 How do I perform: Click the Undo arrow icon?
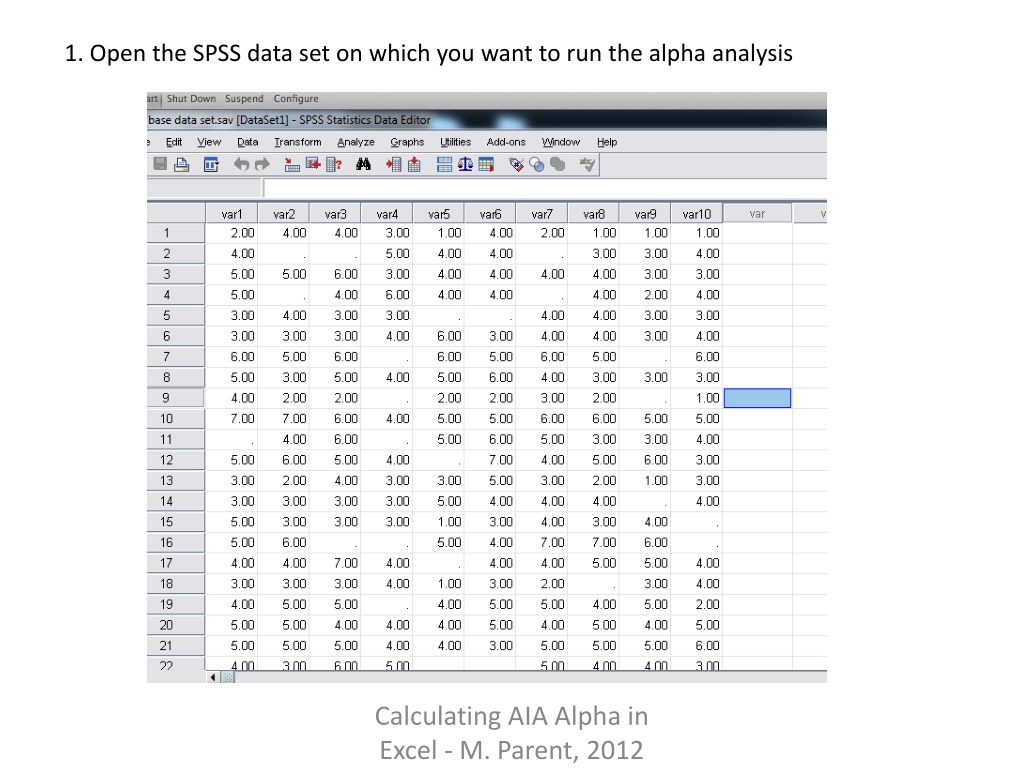pos(242,165)
